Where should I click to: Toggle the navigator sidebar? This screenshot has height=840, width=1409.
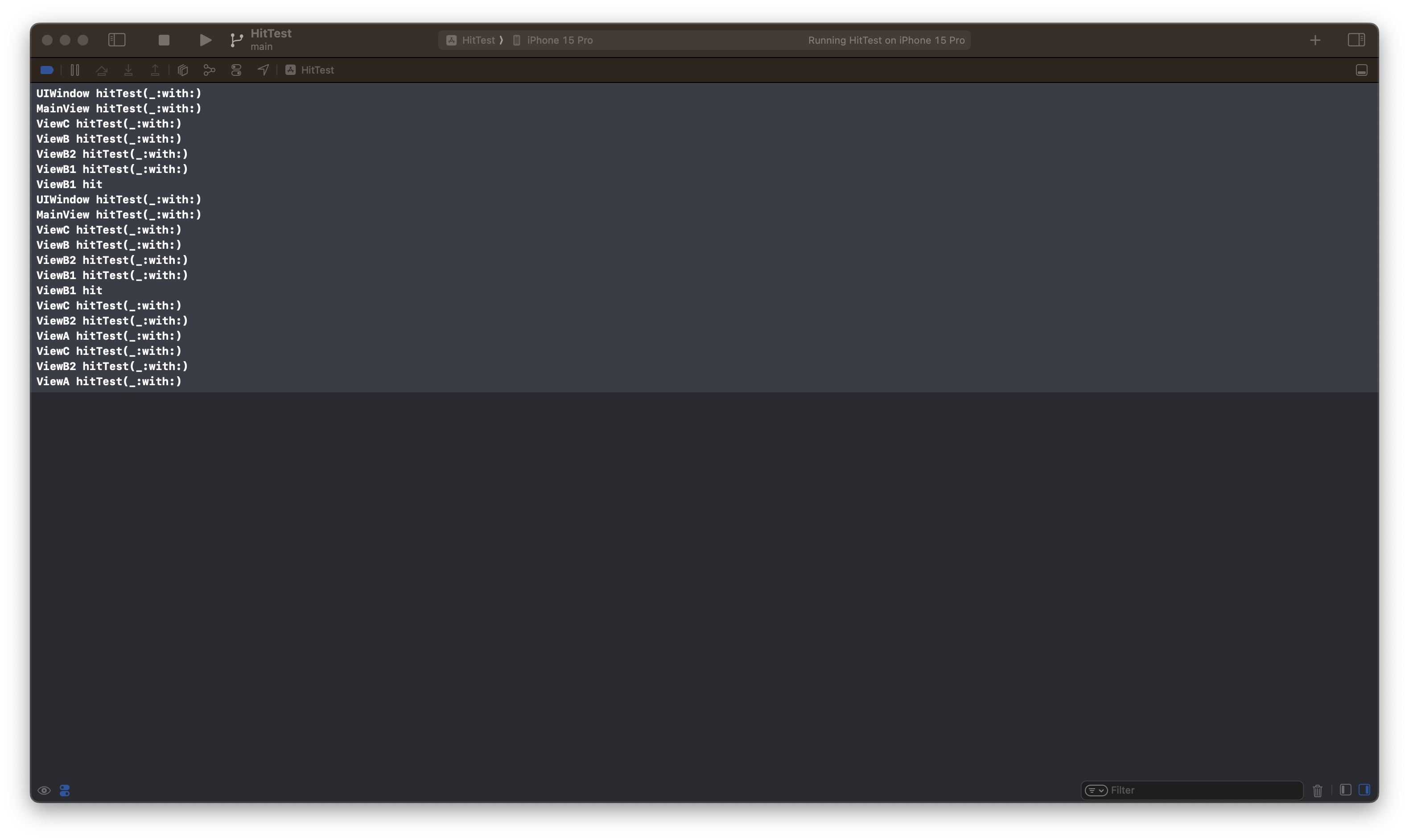[x=117, y=40]
